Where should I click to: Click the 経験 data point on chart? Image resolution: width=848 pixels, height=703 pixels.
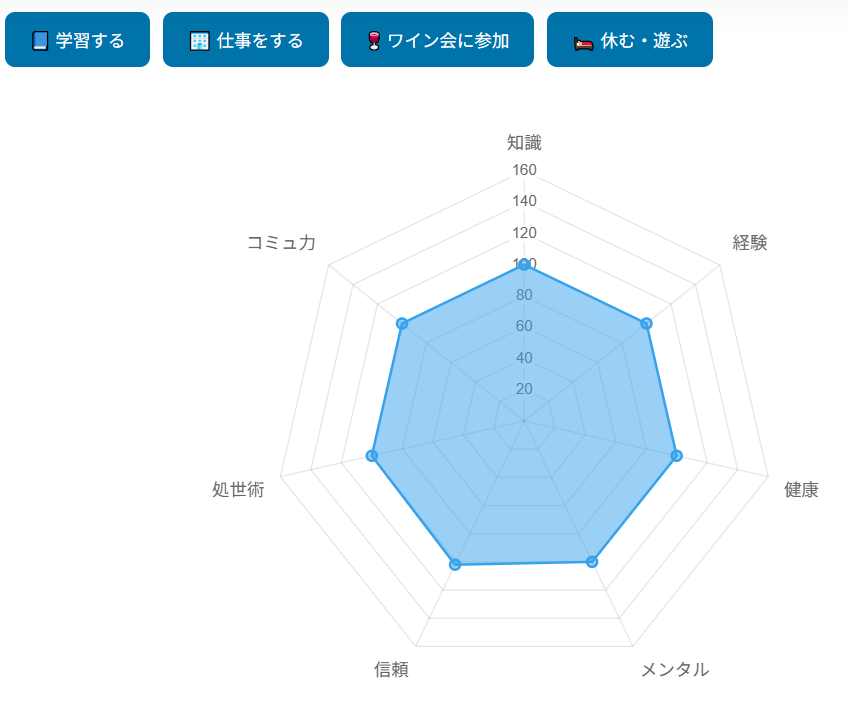(646, 323)
